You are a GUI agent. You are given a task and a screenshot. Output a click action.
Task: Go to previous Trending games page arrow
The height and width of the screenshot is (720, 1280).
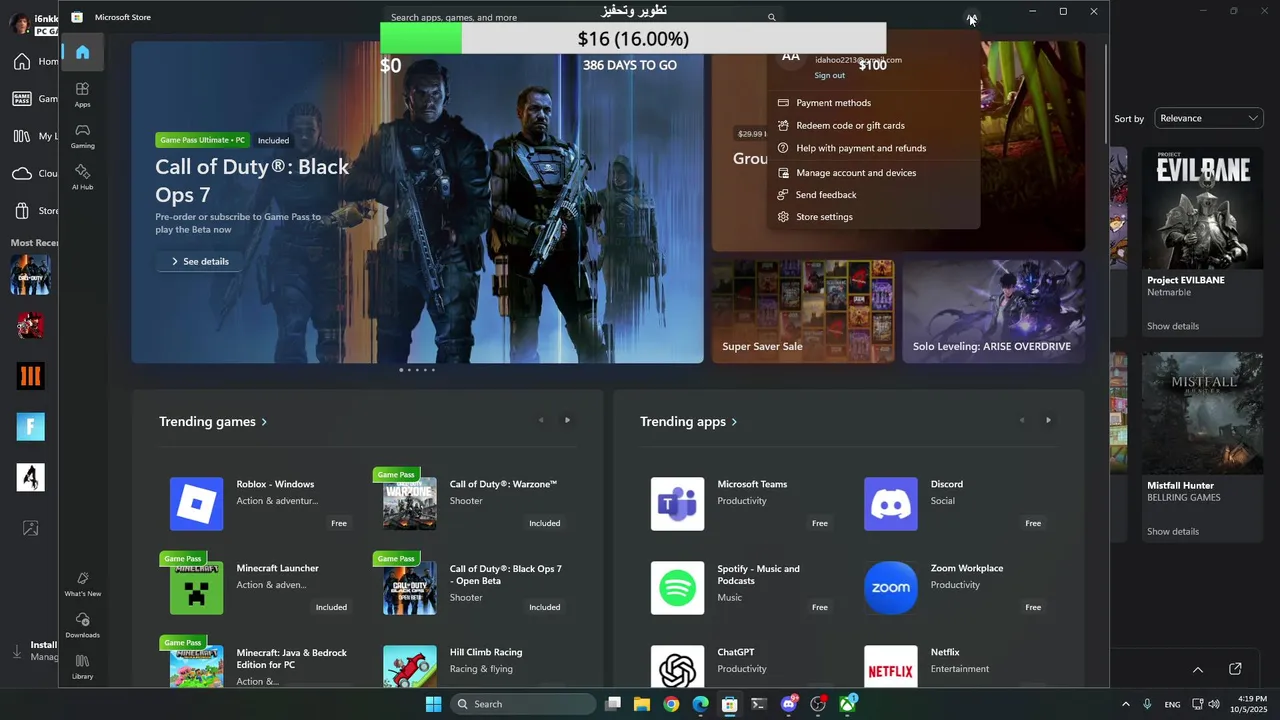click(x=541, y=420)
